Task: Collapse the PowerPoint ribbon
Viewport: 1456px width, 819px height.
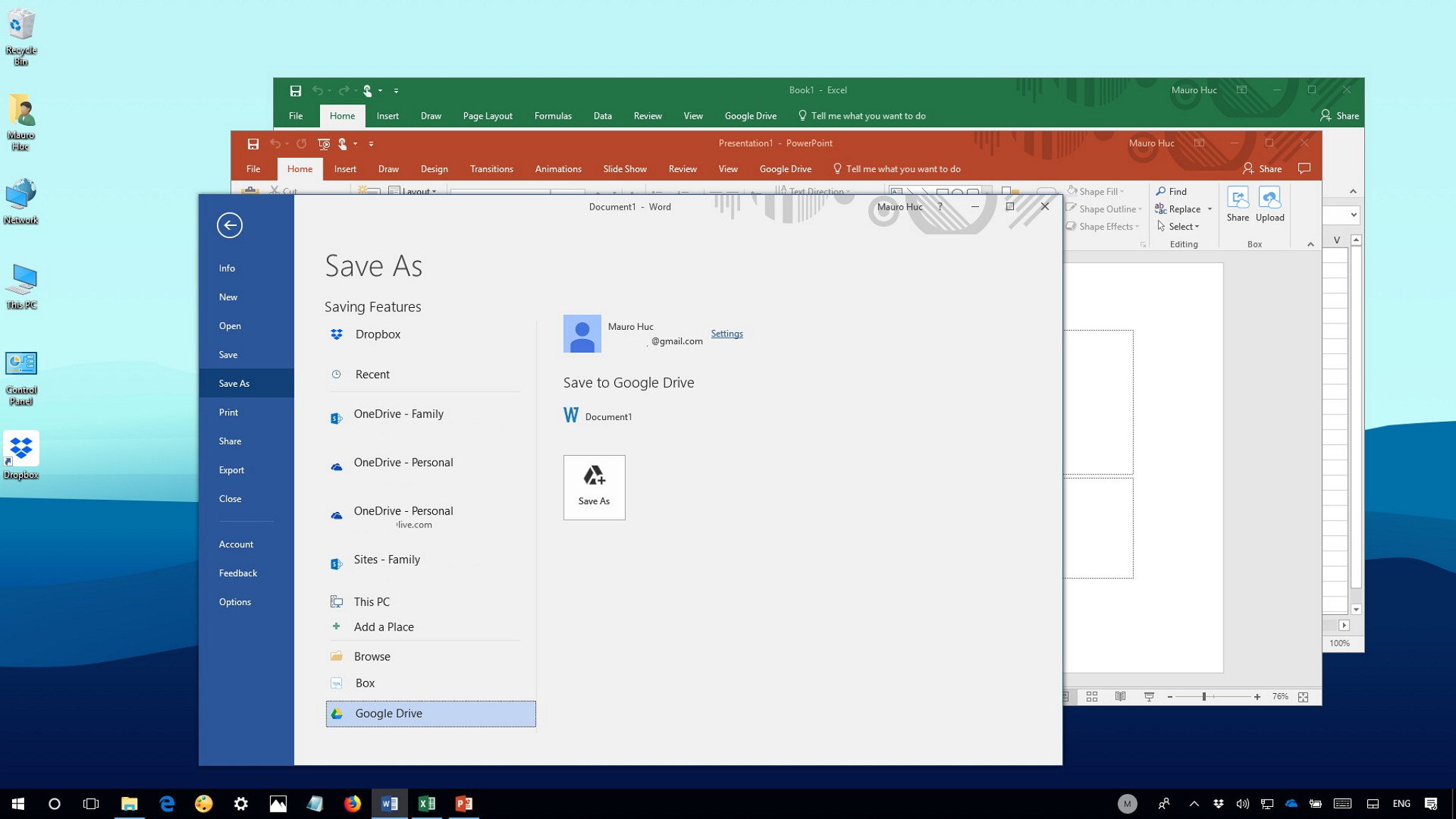Action: 1310,245
